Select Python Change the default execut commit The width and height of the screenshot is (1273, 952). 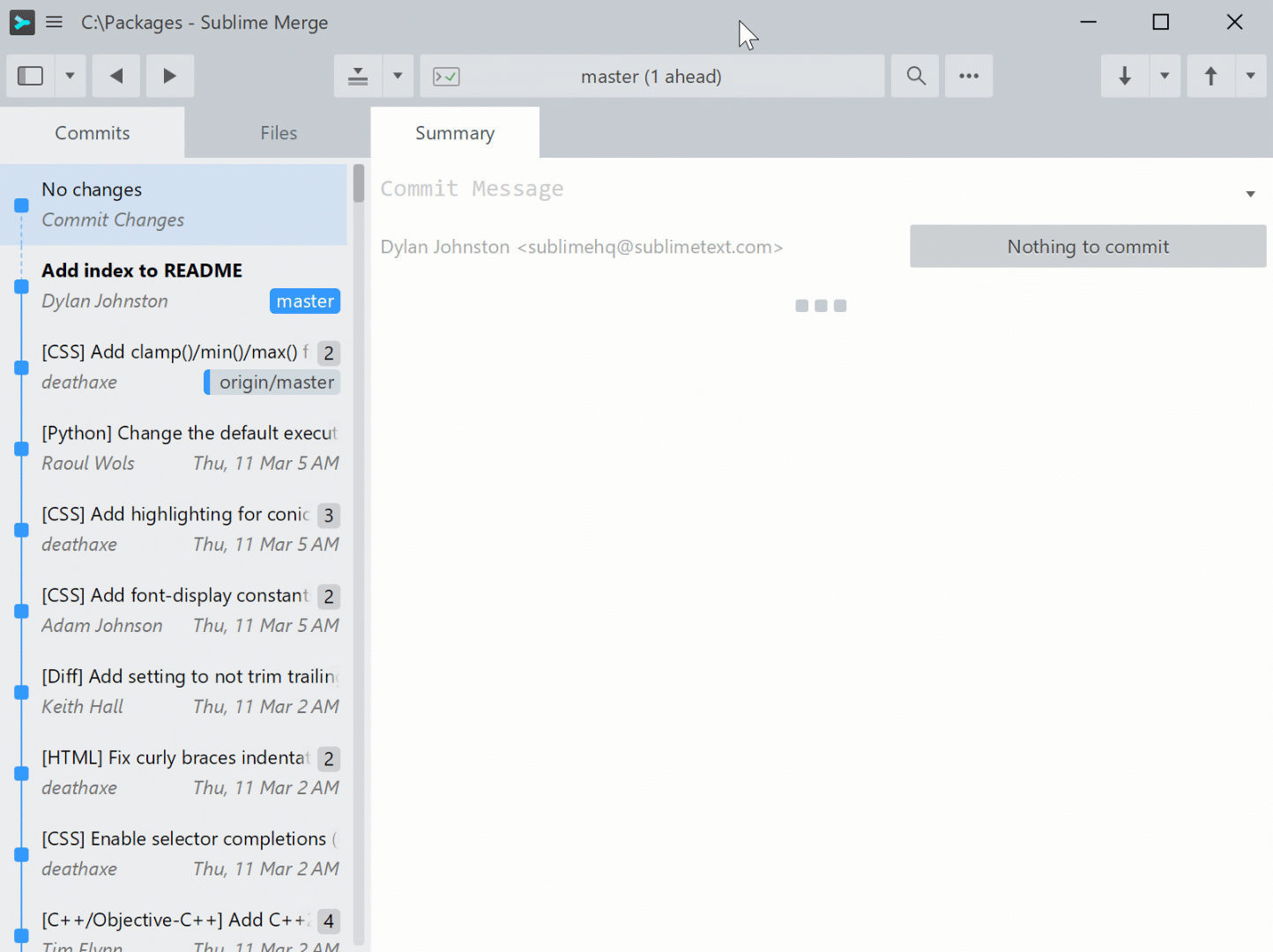pos(174,448)
